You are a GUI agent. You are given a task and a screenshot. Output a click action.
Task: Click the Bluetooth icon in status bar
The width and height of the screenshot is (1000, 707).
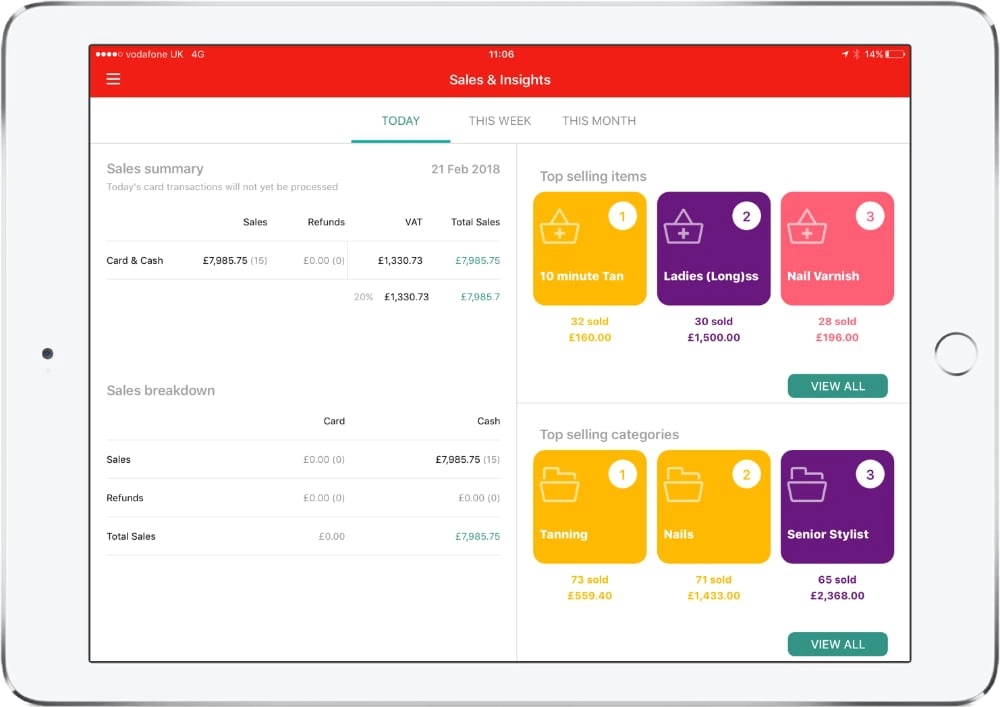857,54
